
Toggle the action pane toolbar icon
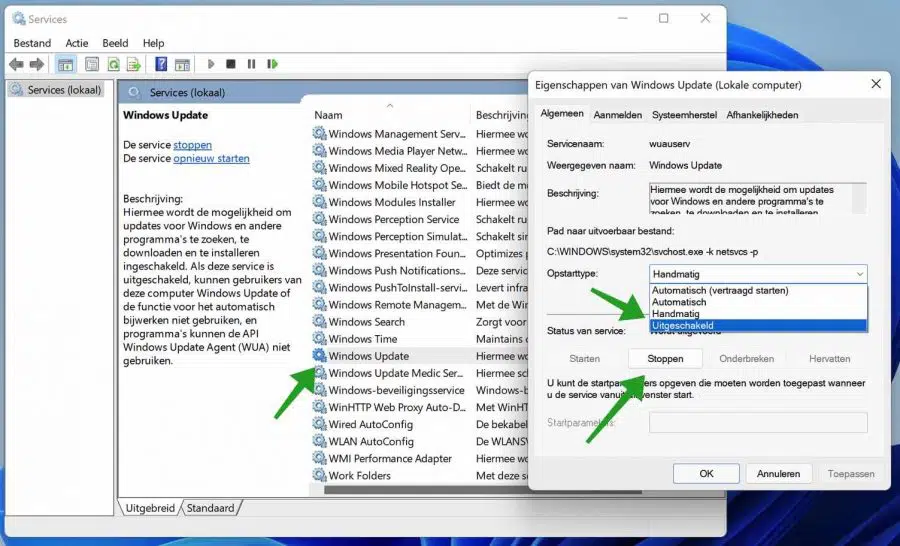183,64
